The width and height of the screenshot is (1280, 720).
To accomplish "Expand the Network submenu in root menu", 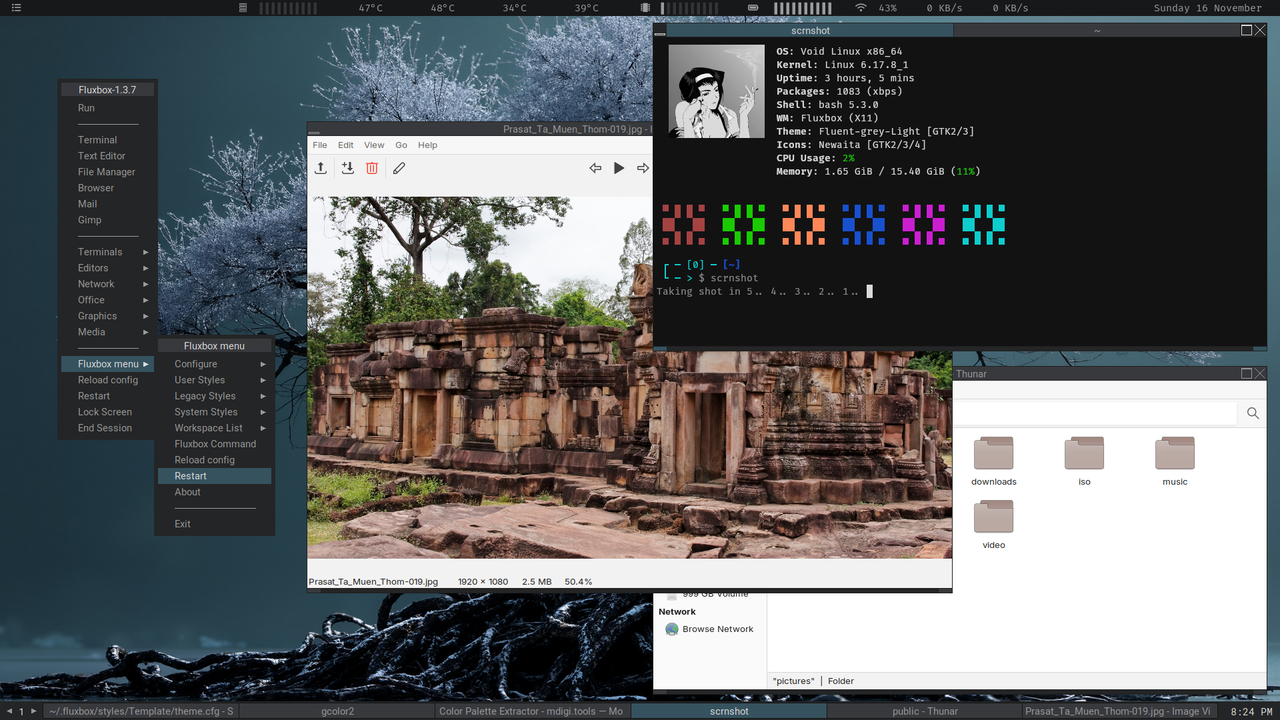I will click(x=108, y=284).
